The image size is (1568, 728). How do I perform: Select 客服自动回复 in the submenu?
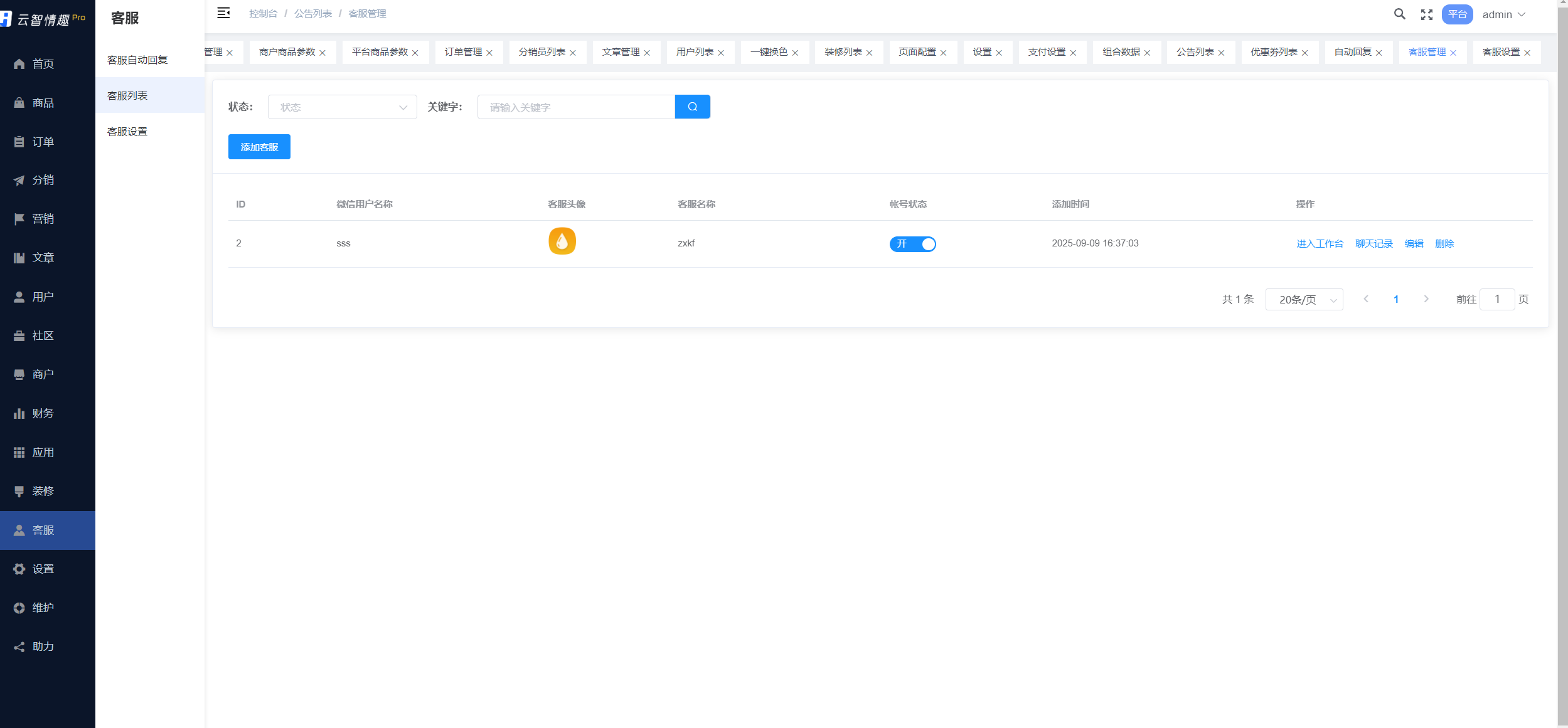pyautogui.click(x=137, y=60)
